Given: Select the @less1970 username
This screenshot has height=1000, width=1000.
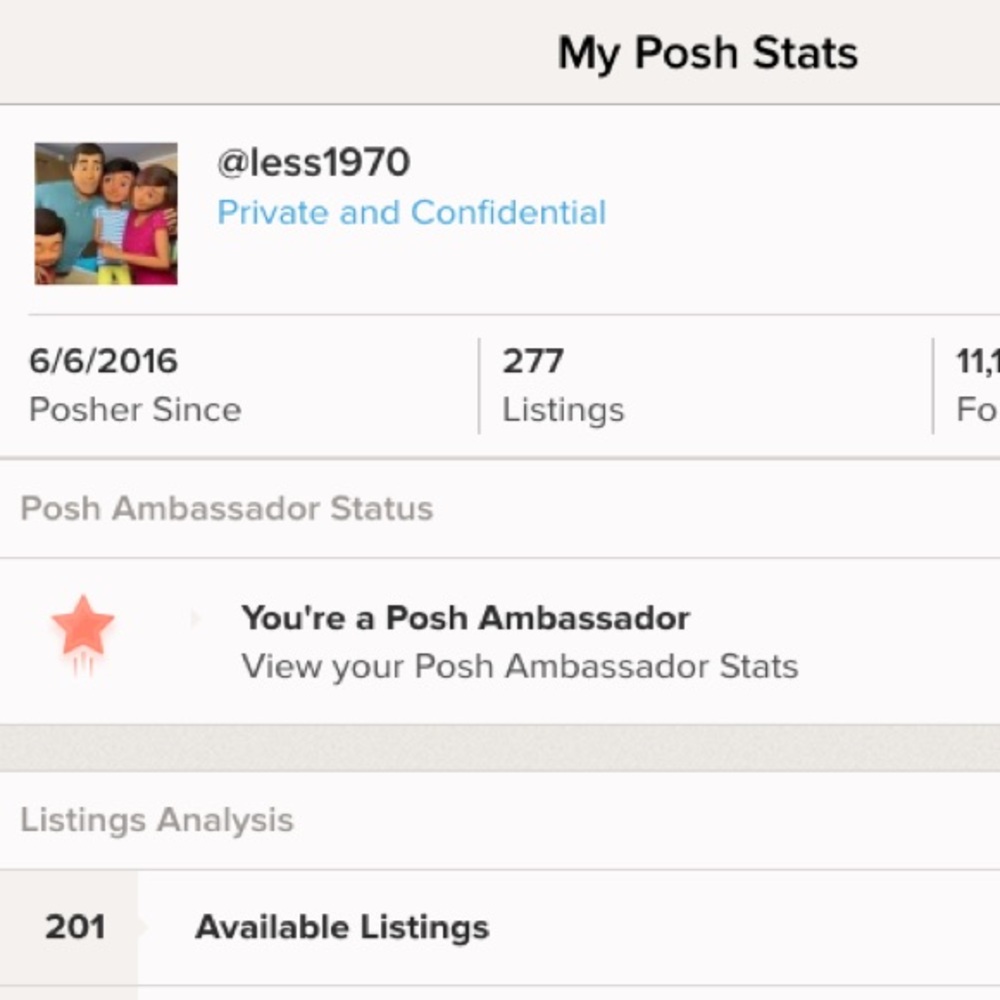Looking at the screenshot, I should (313, 162).
